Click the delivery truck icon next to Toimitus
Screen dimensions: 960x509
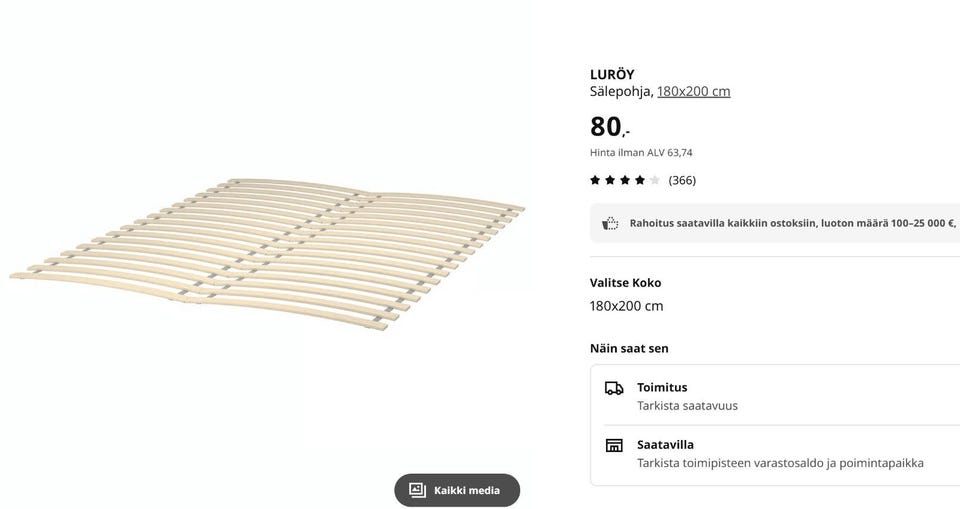[614, 388]
